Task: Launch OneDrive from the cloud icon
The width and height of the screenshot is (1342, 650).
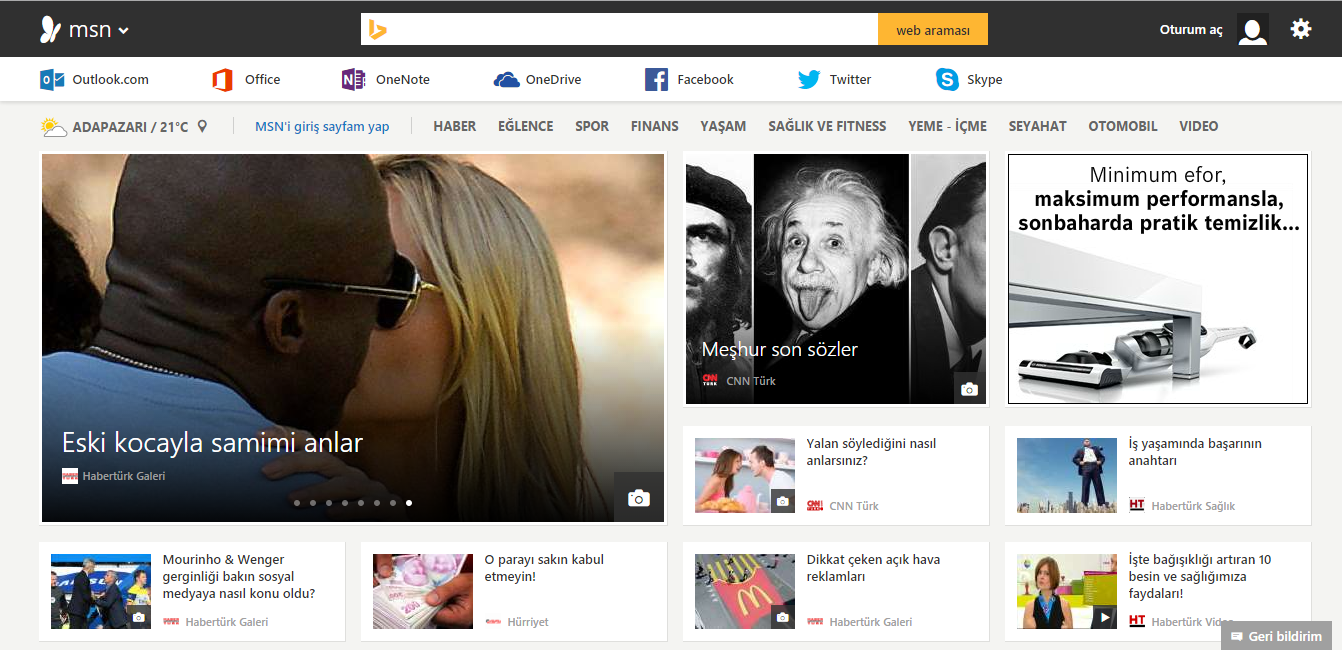Action: pos(506,80)
